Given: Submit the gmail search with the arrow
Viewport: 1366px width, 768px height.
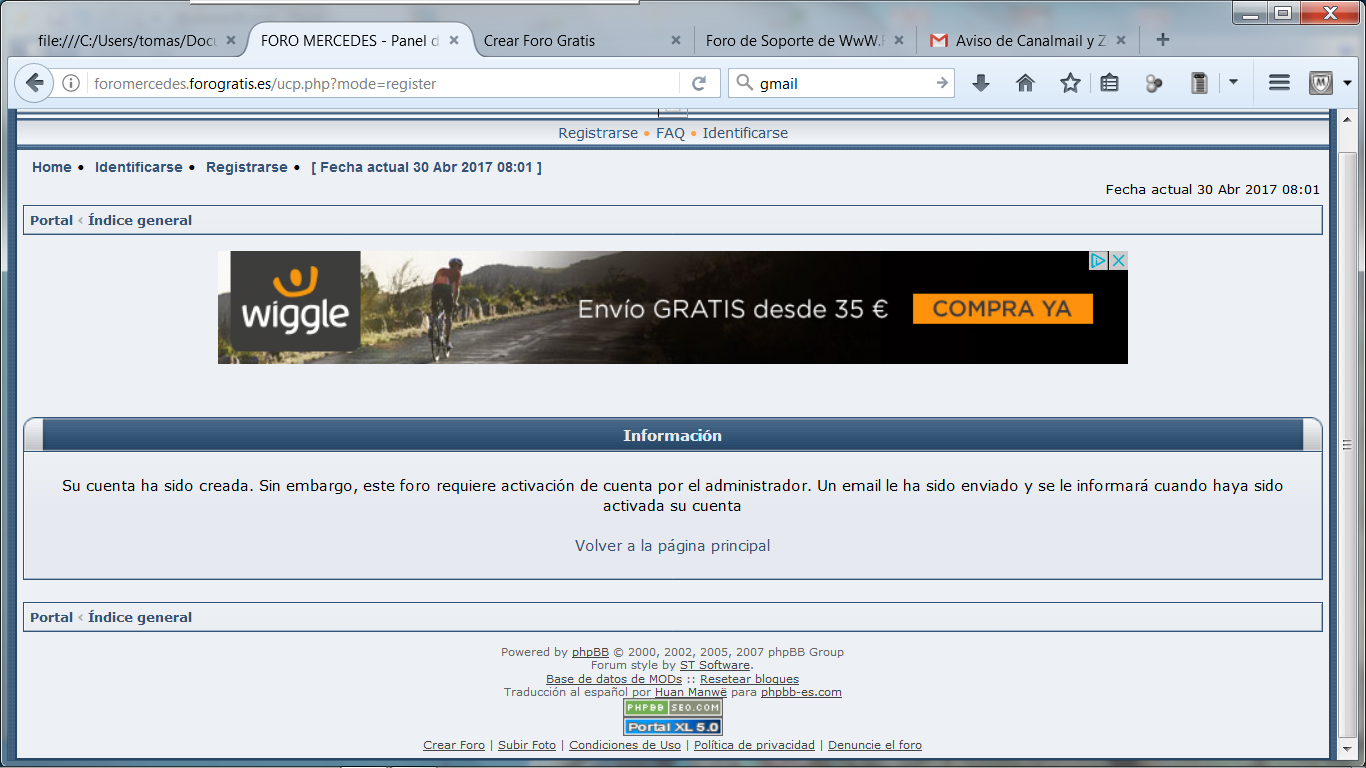Looking at the screenshot, I should pos(942,84).
